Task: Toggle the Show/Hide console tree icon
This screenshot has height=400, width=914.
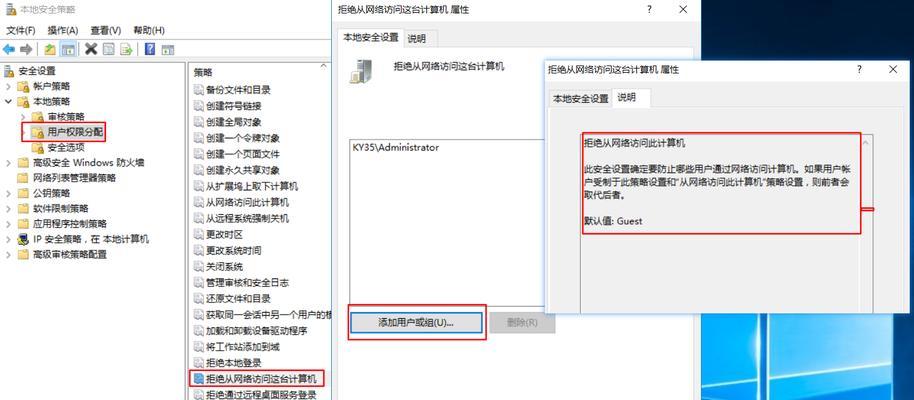Action: 68,49
